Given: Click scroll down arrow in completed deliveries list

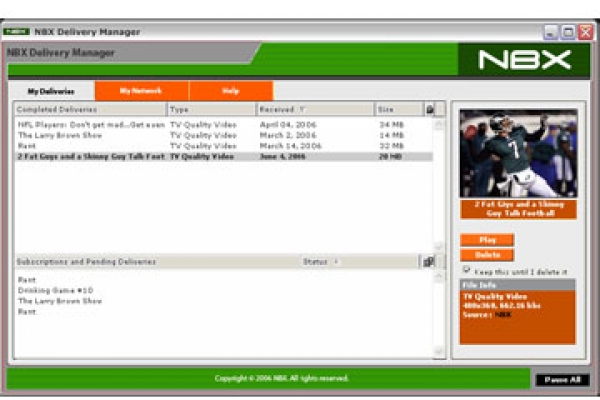Looking at the screenshot, I should [x=439, y=247].
